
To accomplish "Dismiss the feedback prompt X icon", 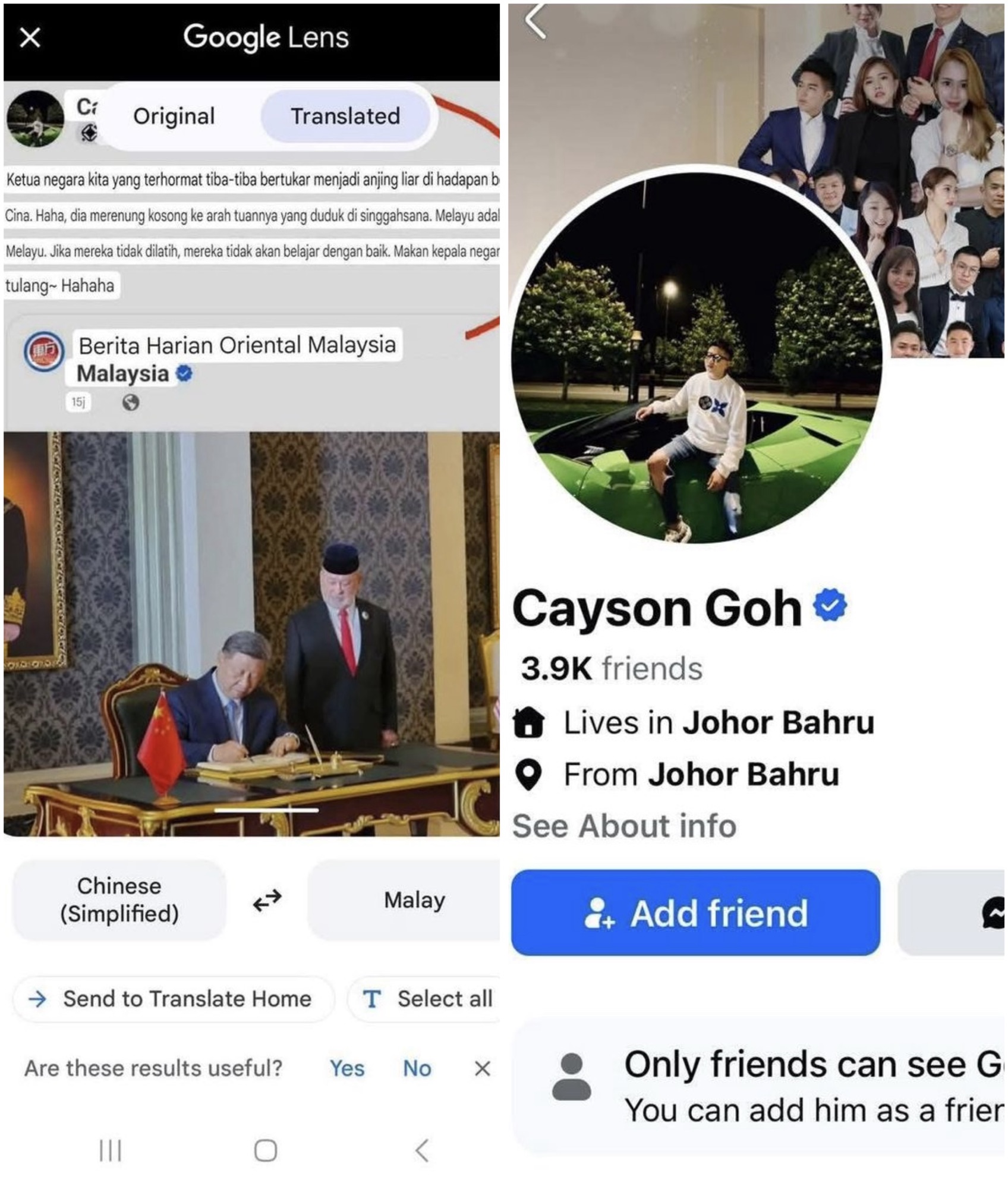I will [483, 1068].
